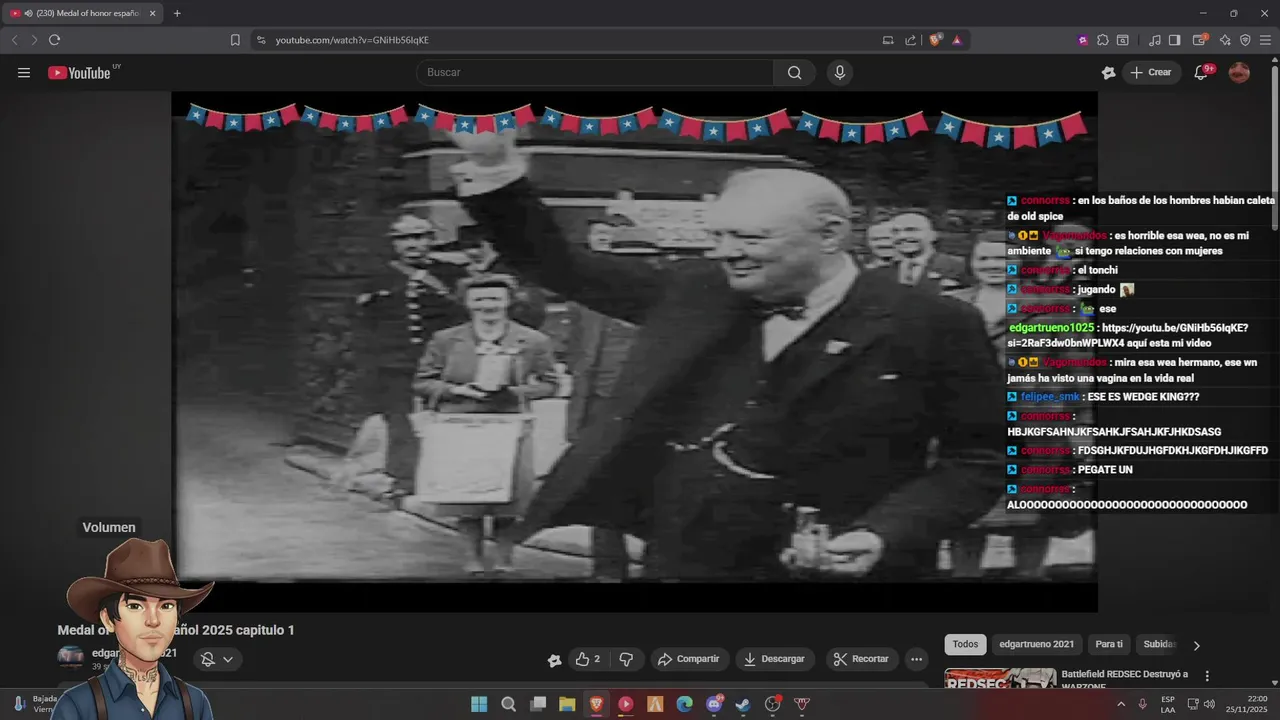The width and height of the screenshot is (1280, 720).
Task: Toggle the browser sidebar panel
Action: click(1175, 40)
